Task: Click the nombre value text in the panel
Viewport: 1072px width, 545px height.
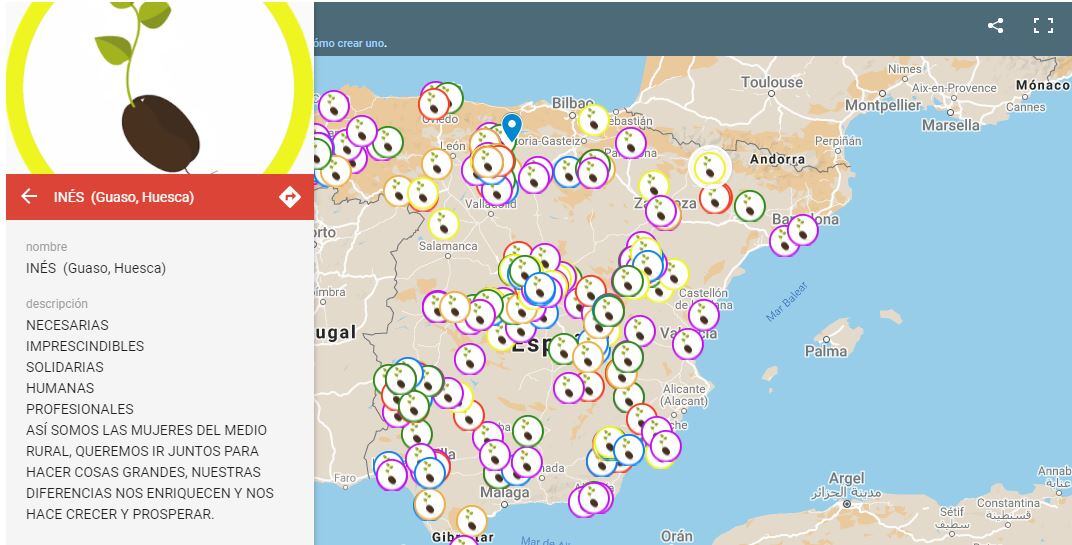Action: tap(96, 268)
